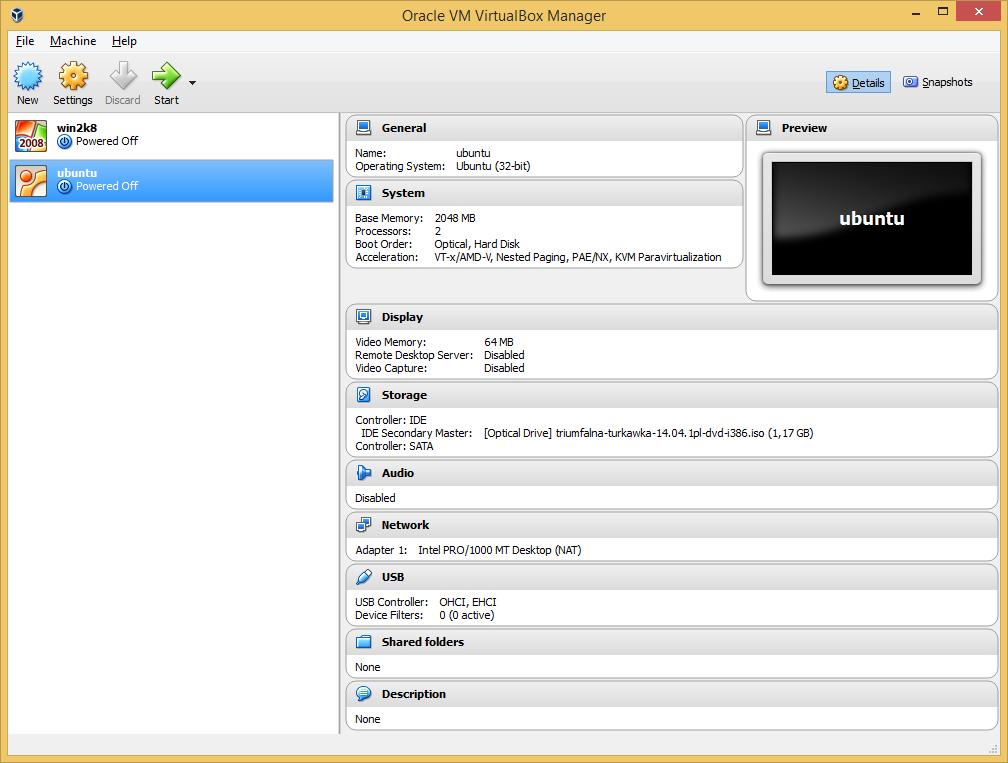This screenshot has width=1008, height=763.
Task: Open the Shared folders header link
Action: (423, 642)
